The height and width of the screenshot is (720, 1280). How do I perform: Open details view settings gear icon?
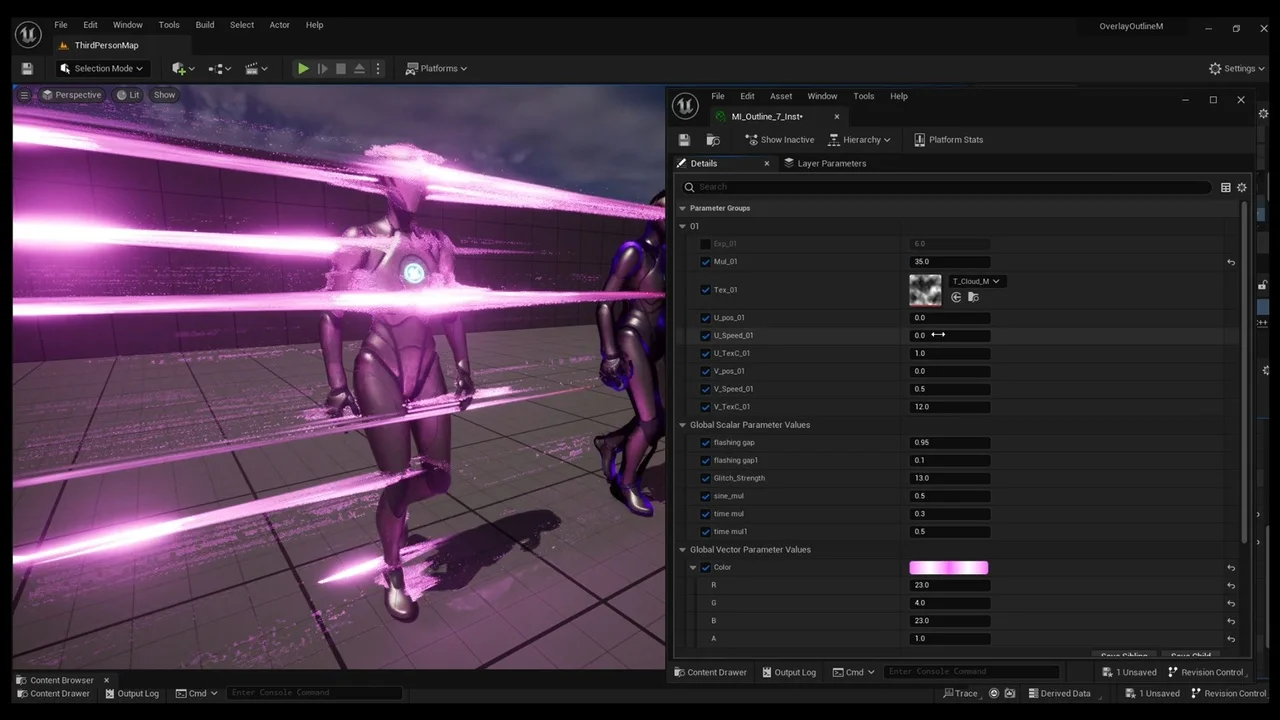tap(1242, 187)
